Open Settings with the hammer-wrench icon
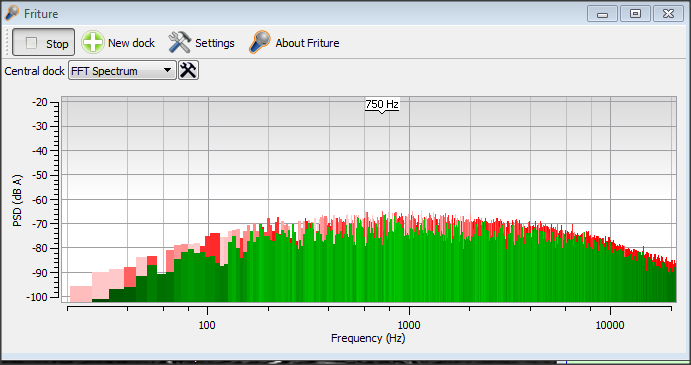The width and height of the screenshot is (691, 365). tap(179, 43)
